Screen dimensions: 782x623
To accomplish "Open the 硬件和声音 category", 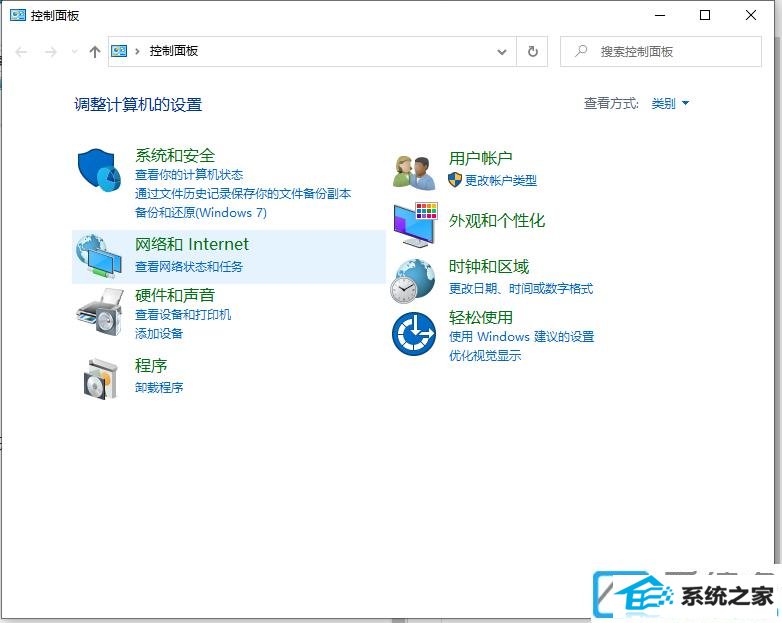I will 175,295.
